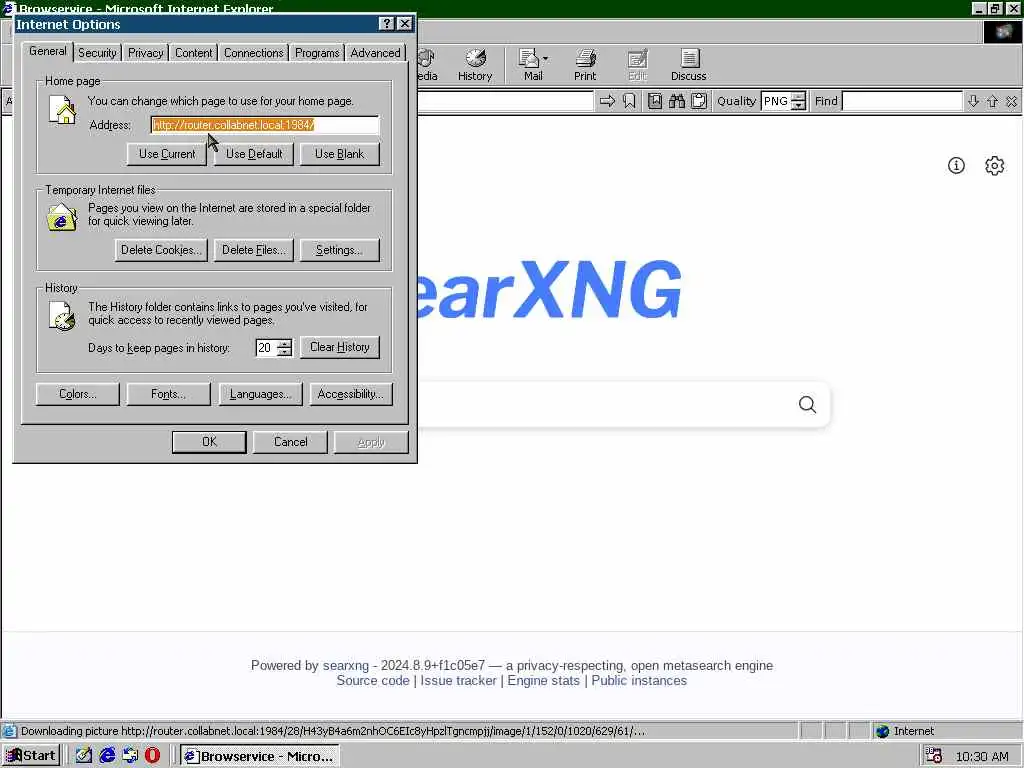1024x768 pixels.
Task: Select the General tab
Action: click(48, 51)
